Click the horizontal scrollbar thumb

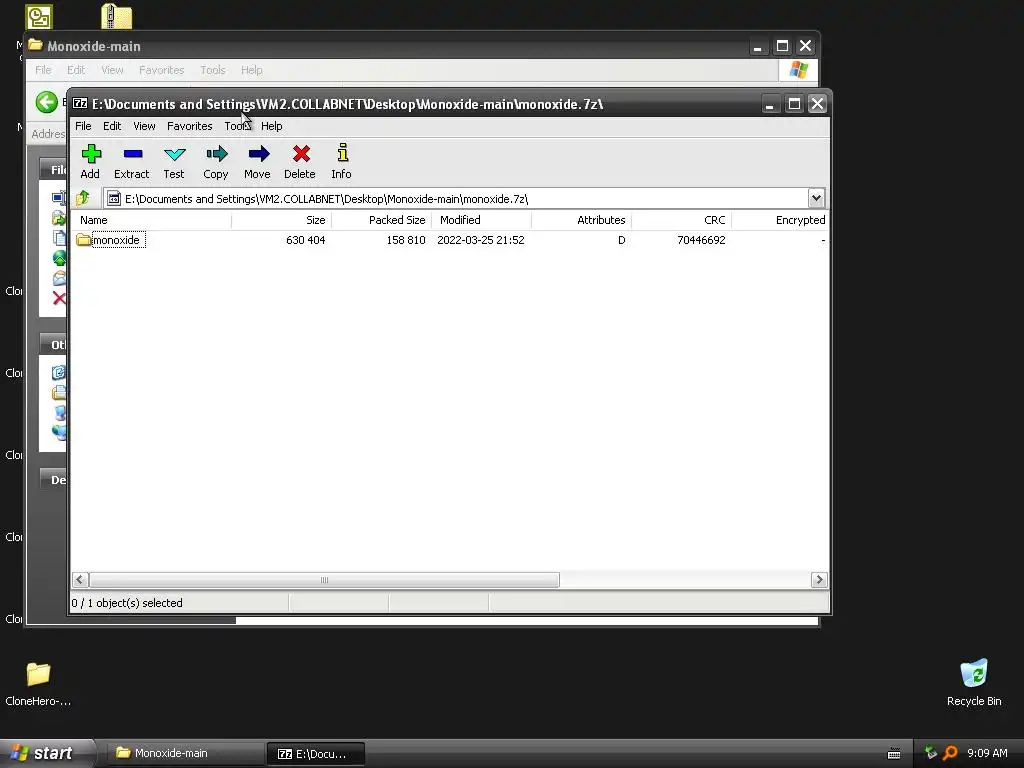click(x=324, y=580)
